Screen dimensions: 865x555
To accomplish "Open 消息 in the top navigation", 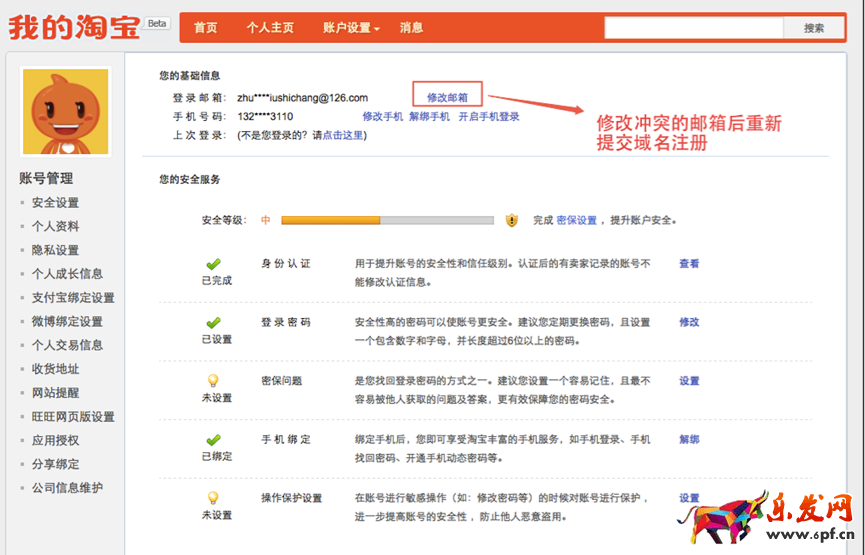I will (411, 28).
